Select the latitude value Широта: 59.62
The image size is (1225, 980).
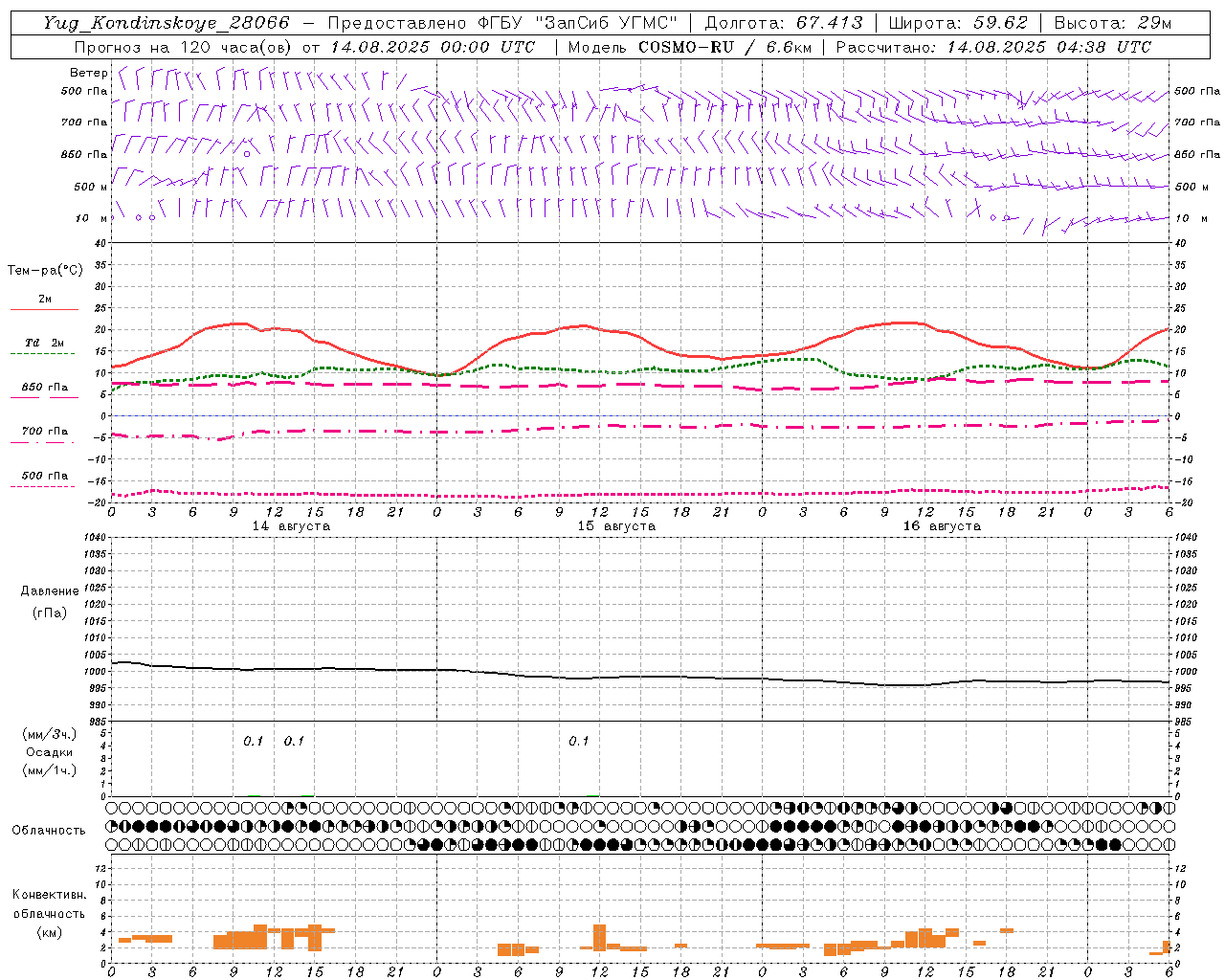(x=958, y=23)
